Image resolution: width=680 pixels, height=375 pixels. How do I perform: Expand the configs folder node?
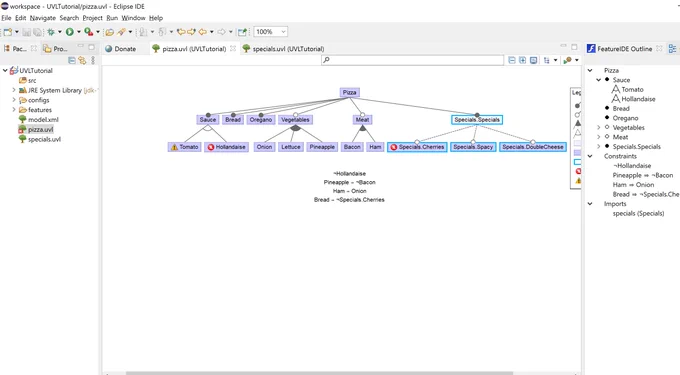(14, 100)
